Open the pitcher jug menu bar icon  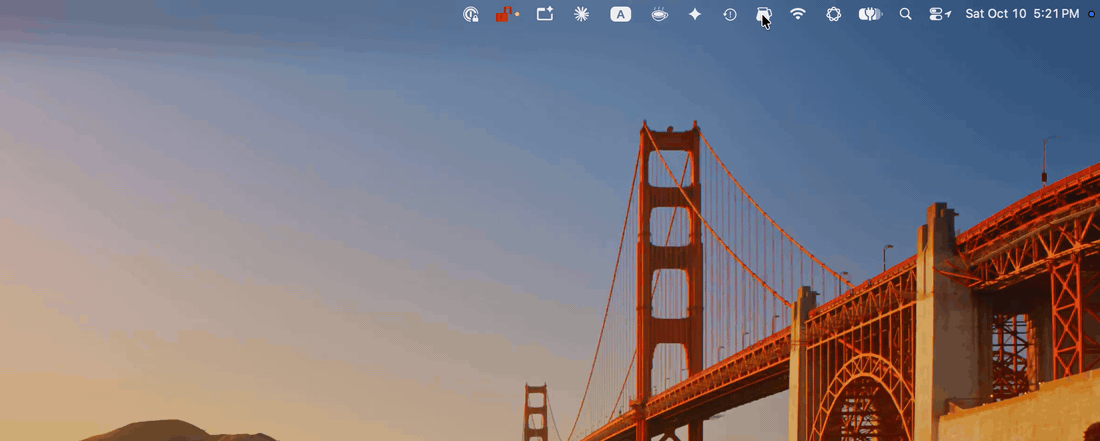(764, 14)
